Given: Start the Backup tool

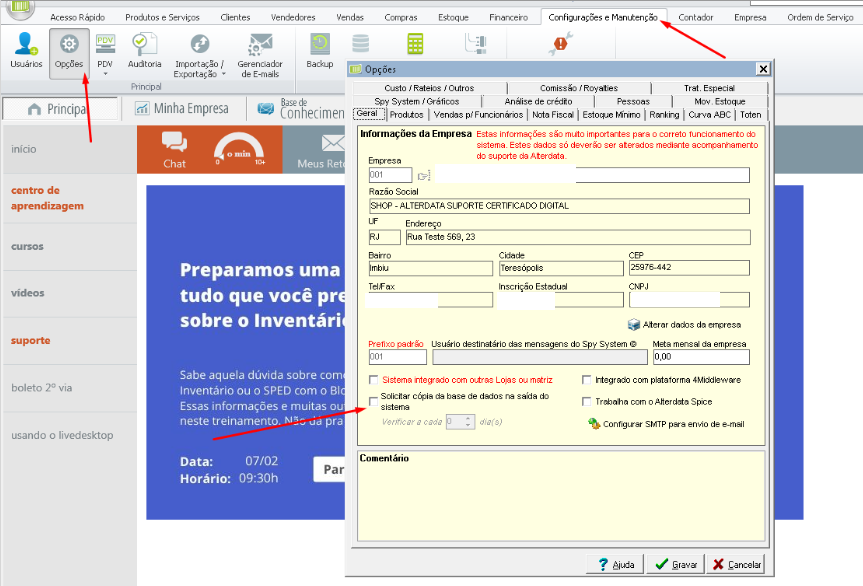Looking at the screenshot, I should (319, 50).
